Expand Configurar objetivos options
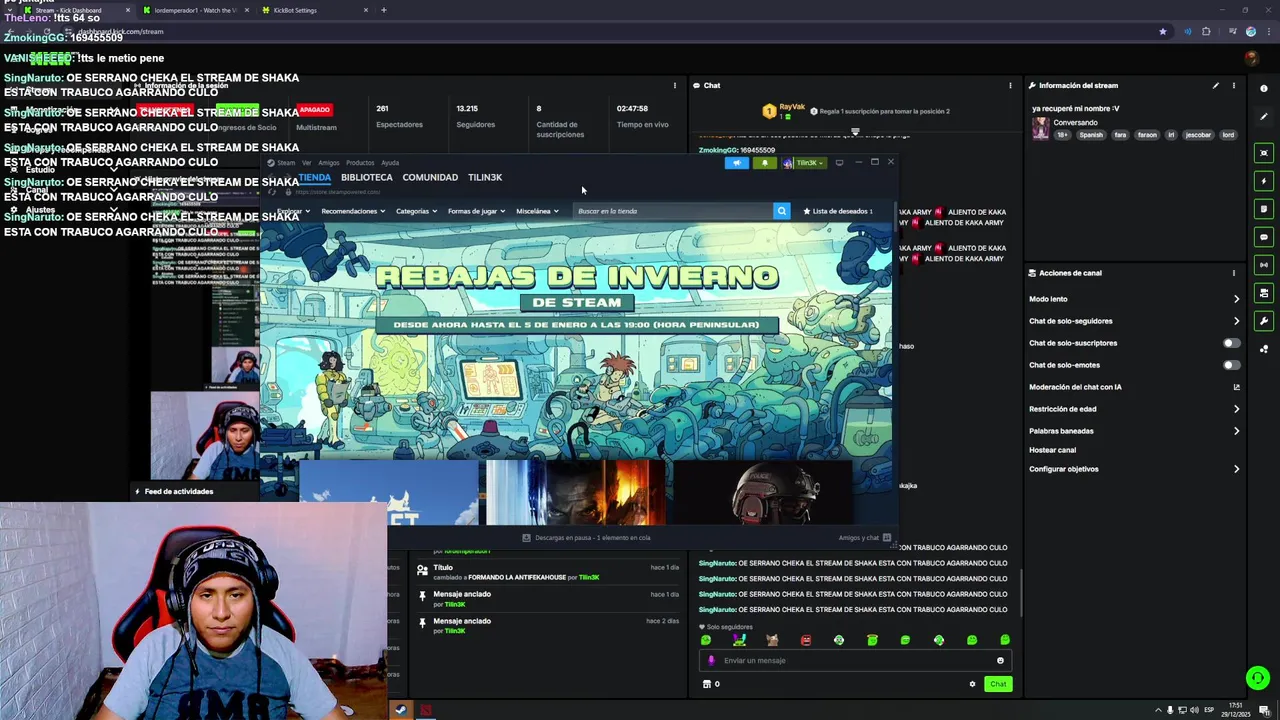The width and height of the screenshot is (1280, 720). point(1236,469)
